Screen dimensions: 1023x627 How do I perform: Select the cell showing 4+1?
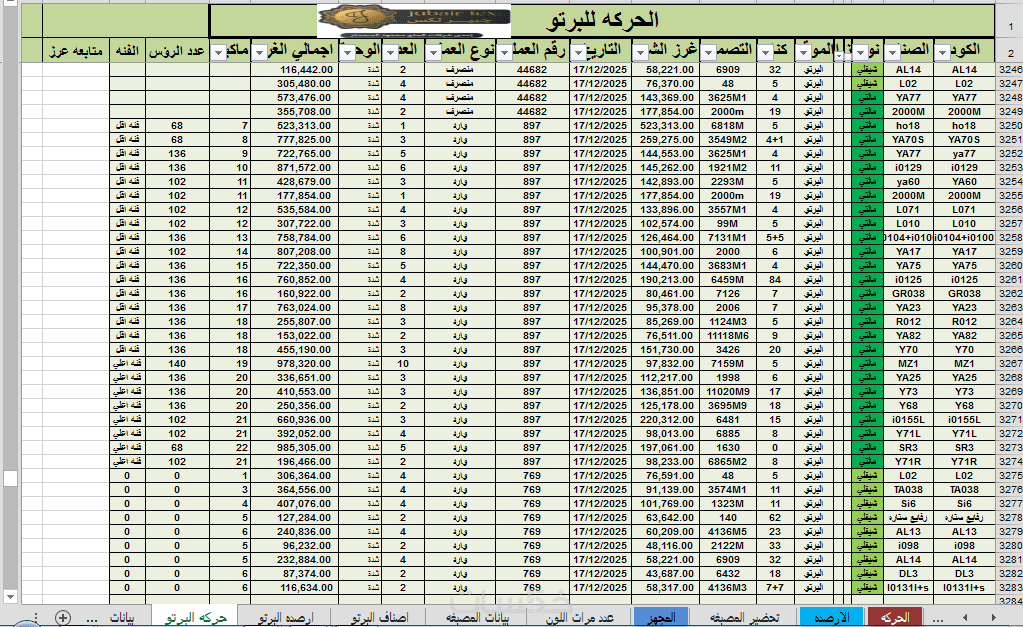[x=775, y=140]
